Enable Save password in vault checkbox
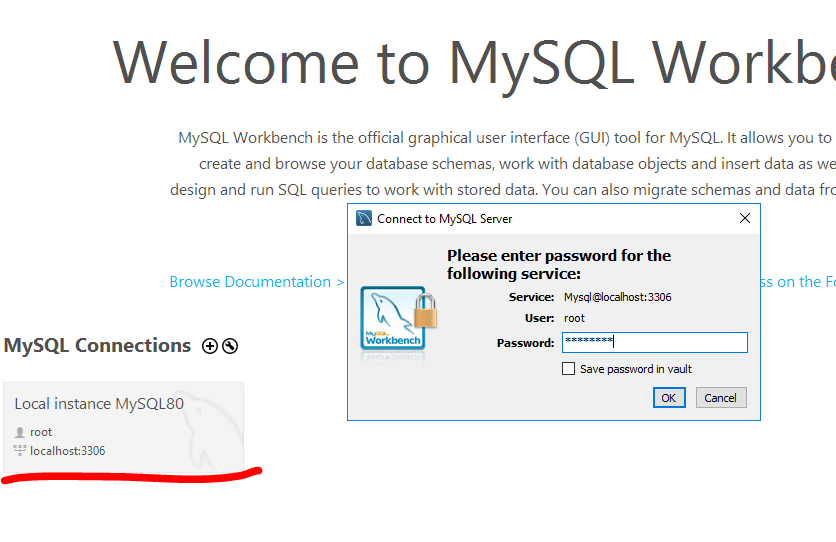 (x=569, y=369)
